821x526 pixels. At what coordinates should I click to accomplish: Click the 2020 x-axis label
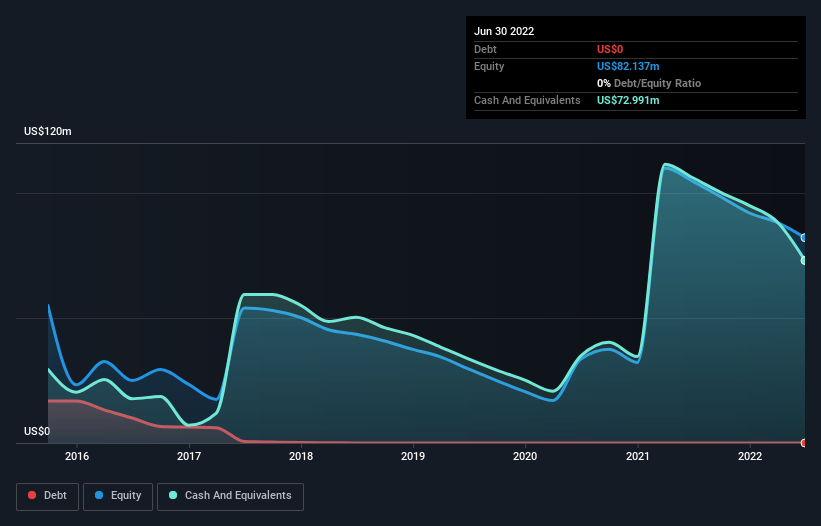(x=525, y=456)
